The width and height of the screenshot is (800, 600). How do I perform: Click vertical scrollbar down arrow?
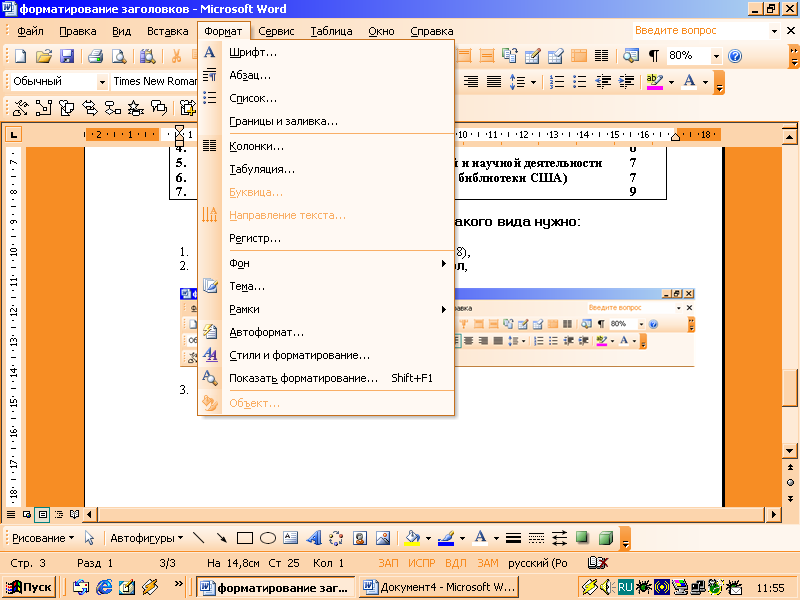pyautogui.click(x=789, y=451)
